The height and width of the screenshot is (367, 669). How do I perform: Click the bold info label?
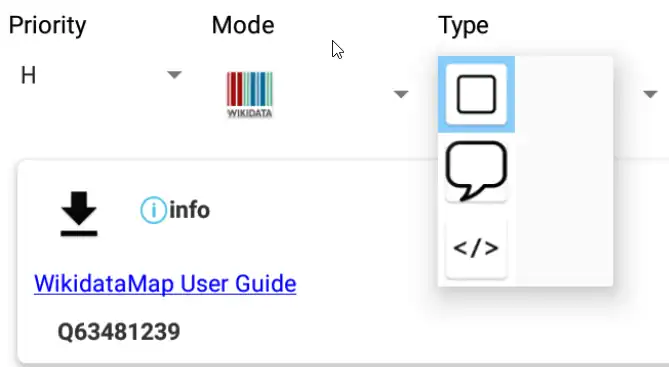pos(189,210)
